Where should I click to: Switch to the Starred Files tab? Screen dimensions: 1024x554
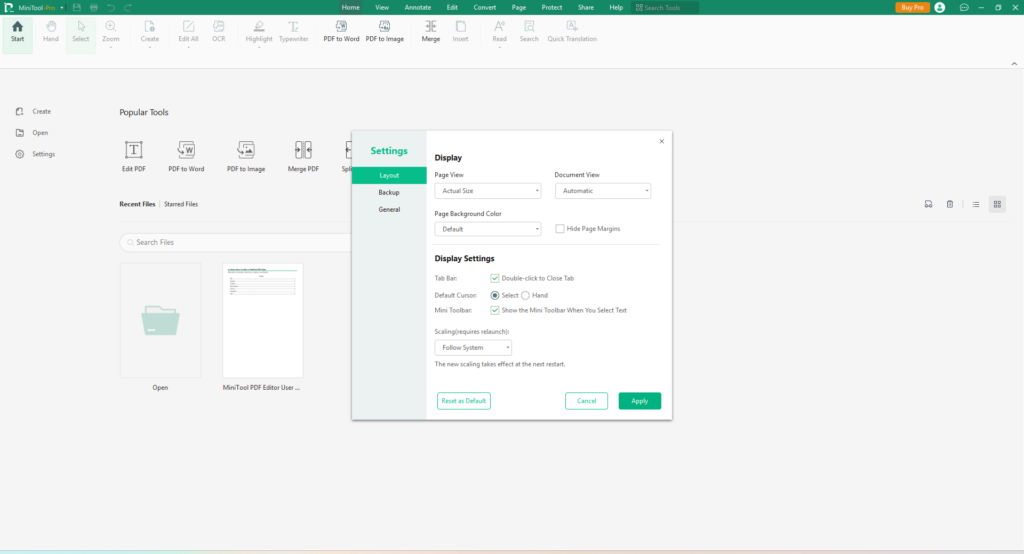pos(181,204)
